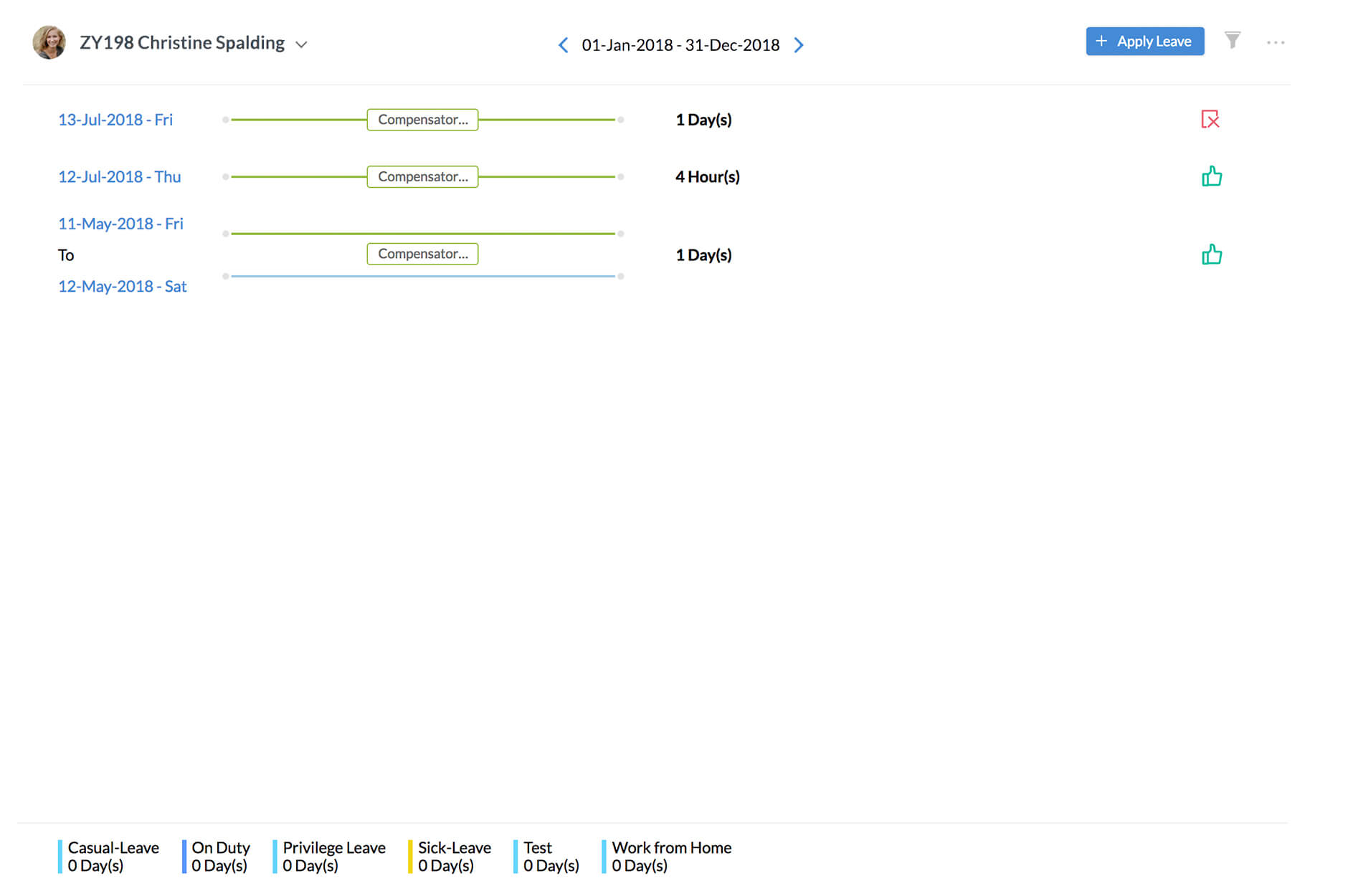Toggle the Casual-Leave legend item
Viewport: 1348px width, 896px height.
click(x=113, y=856)
